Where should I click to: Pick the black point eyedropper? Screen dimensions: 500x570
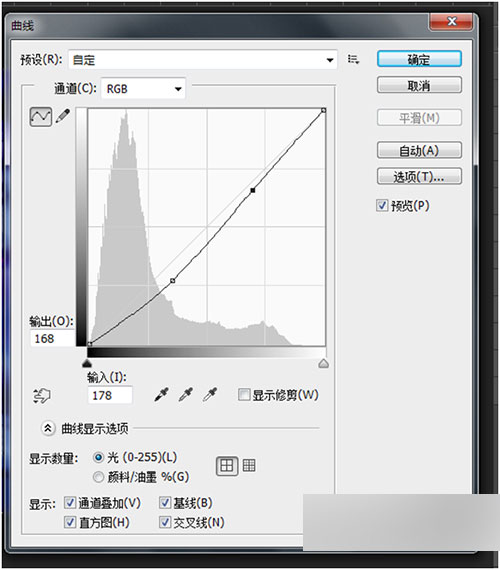click(x=161, y=394)
